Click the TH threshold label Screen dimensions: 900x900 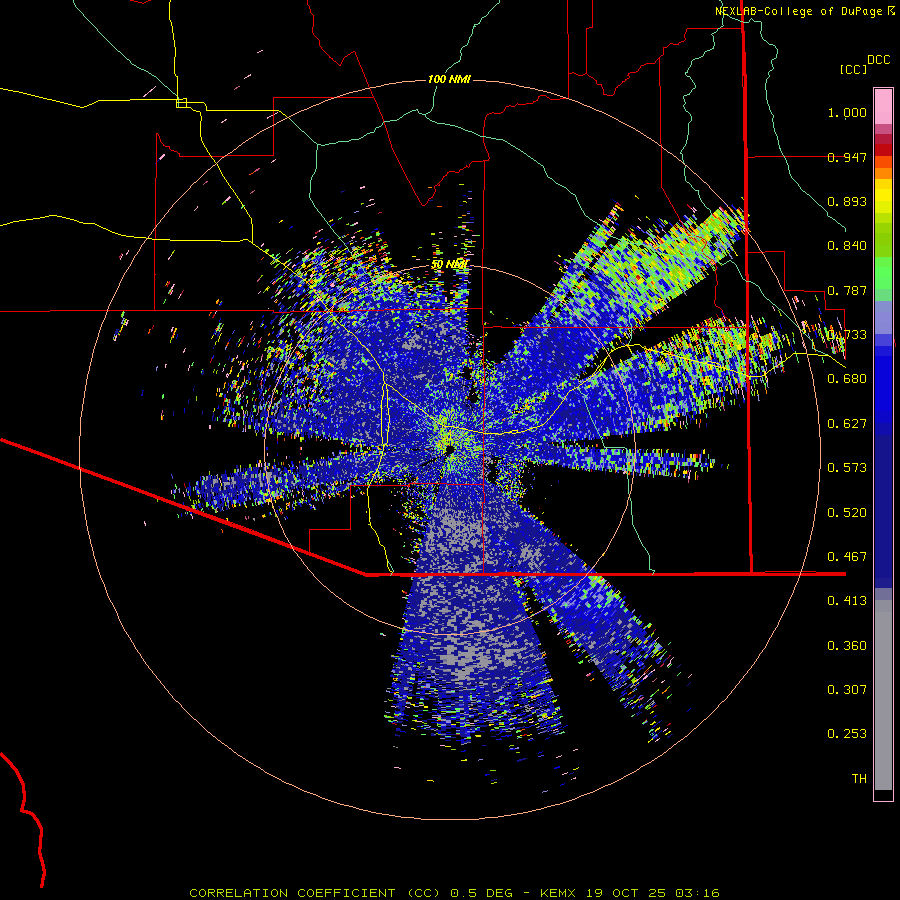click(x=859, y=779)
